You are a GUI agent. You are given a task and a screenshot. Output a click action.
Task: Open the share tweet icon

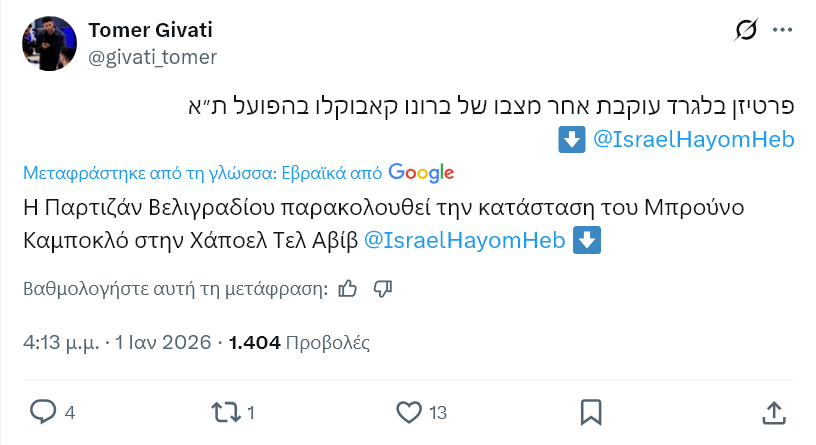coord(773,412)
